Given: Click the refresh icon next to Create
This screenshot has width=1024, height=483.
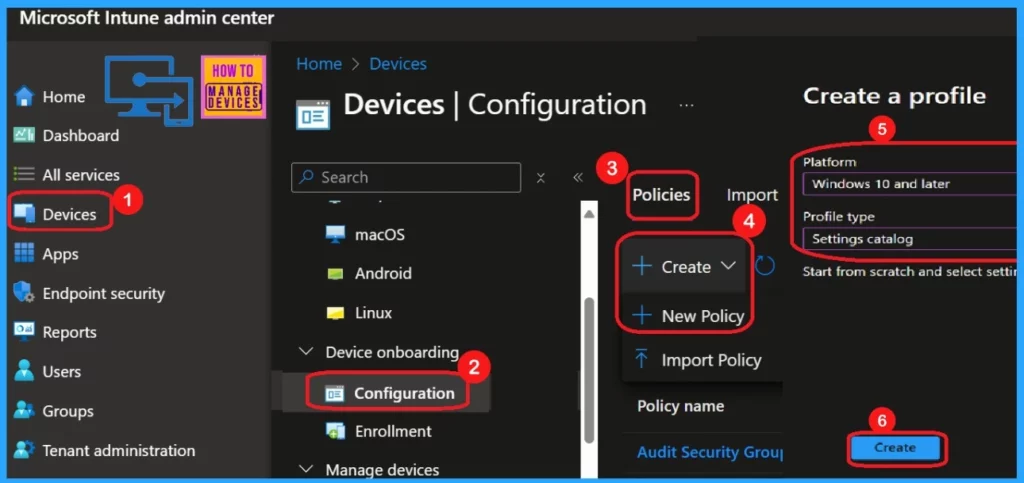Looking at the screenshot, I should tap(765, 265).
